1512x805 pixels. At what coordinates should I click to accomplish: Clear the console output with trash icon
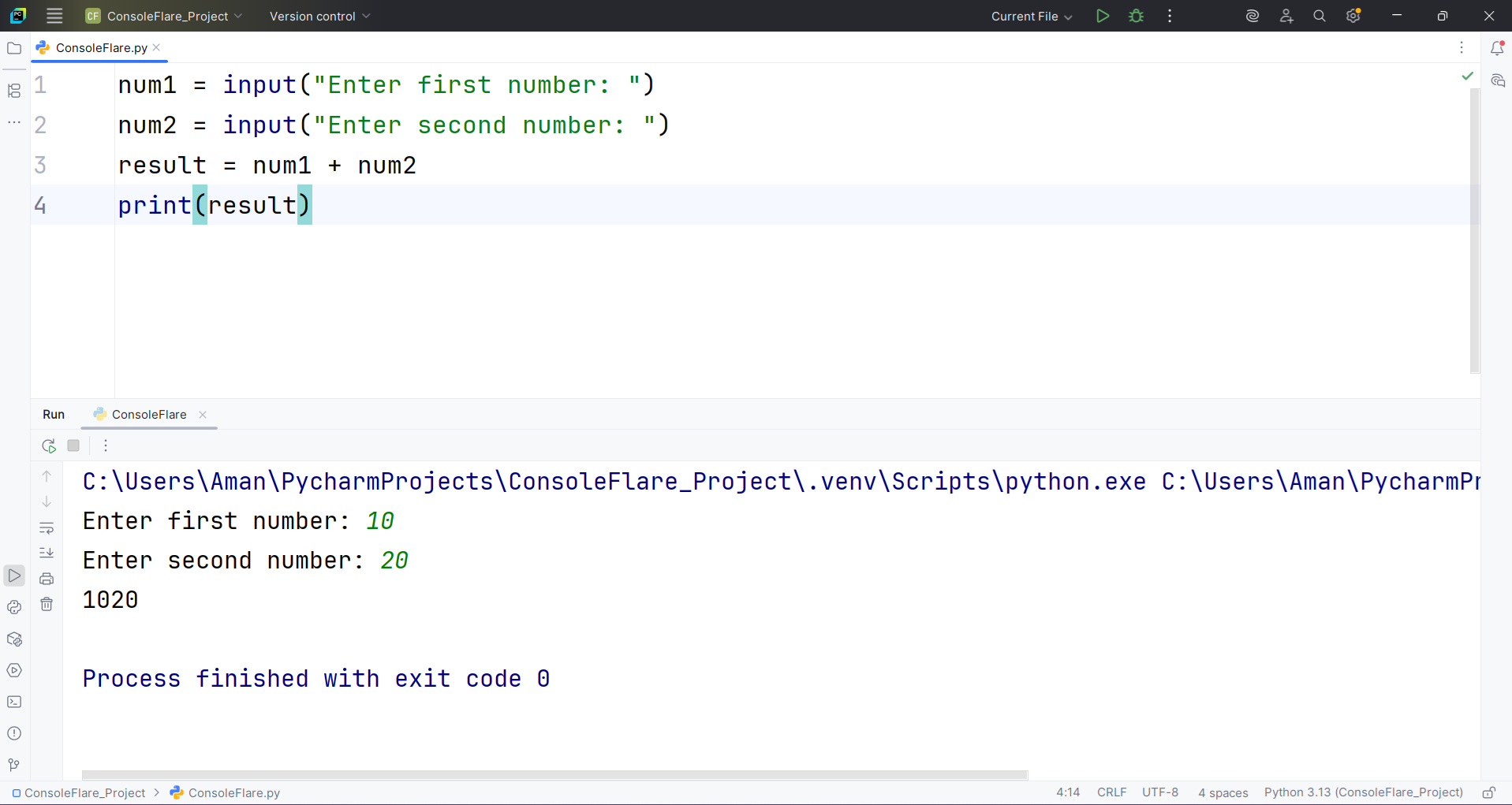(47, 604)
